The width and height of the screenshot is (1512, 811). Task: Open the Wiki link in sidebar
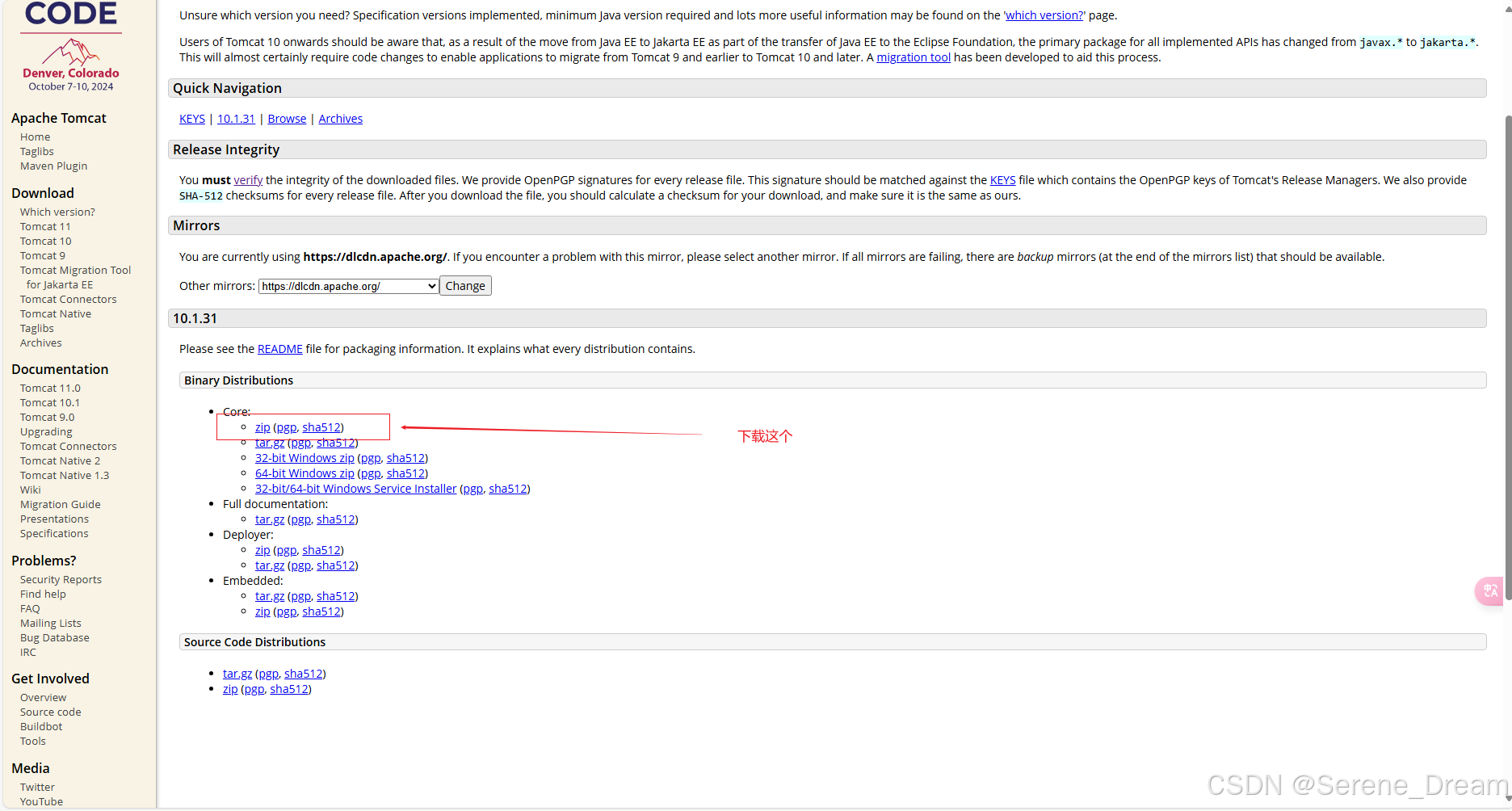[30, 490]
